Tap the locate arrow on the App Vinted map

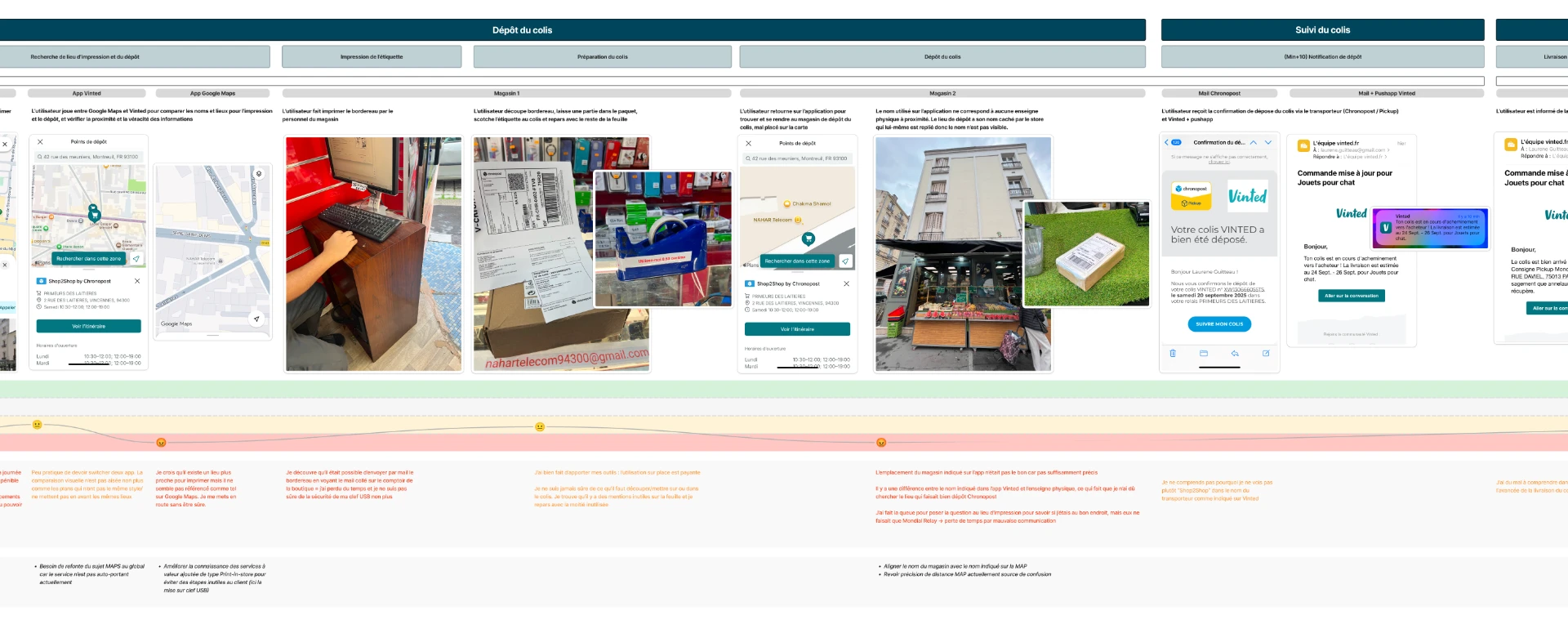pos(136,259)
